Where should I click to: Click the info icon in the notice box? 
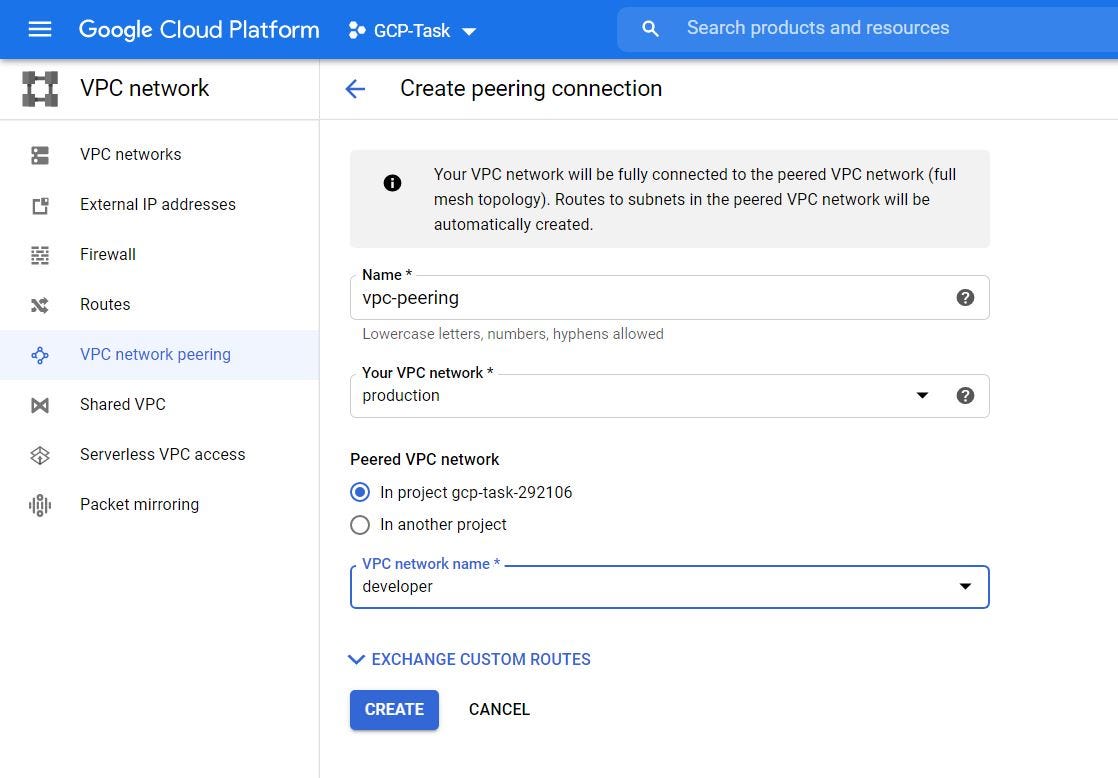click(392, 183)
